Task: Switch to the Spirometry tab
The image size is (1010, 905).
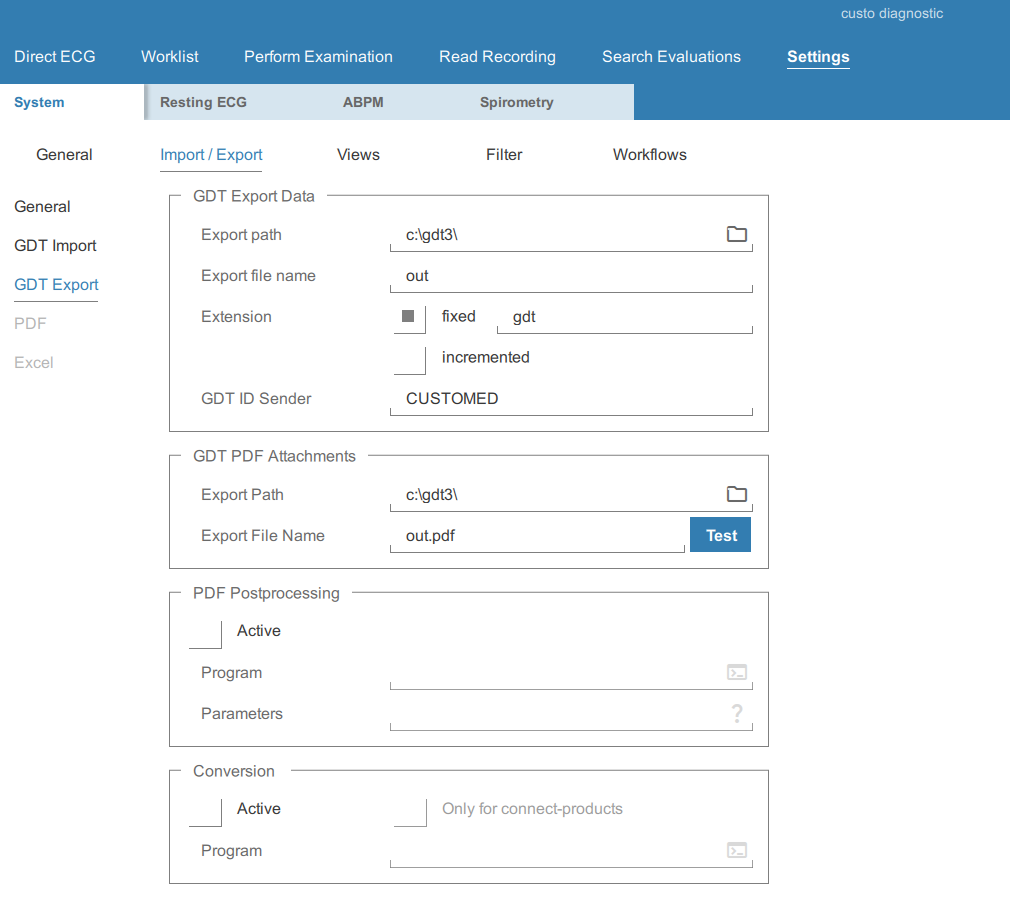Action: (x=516, y=102)
